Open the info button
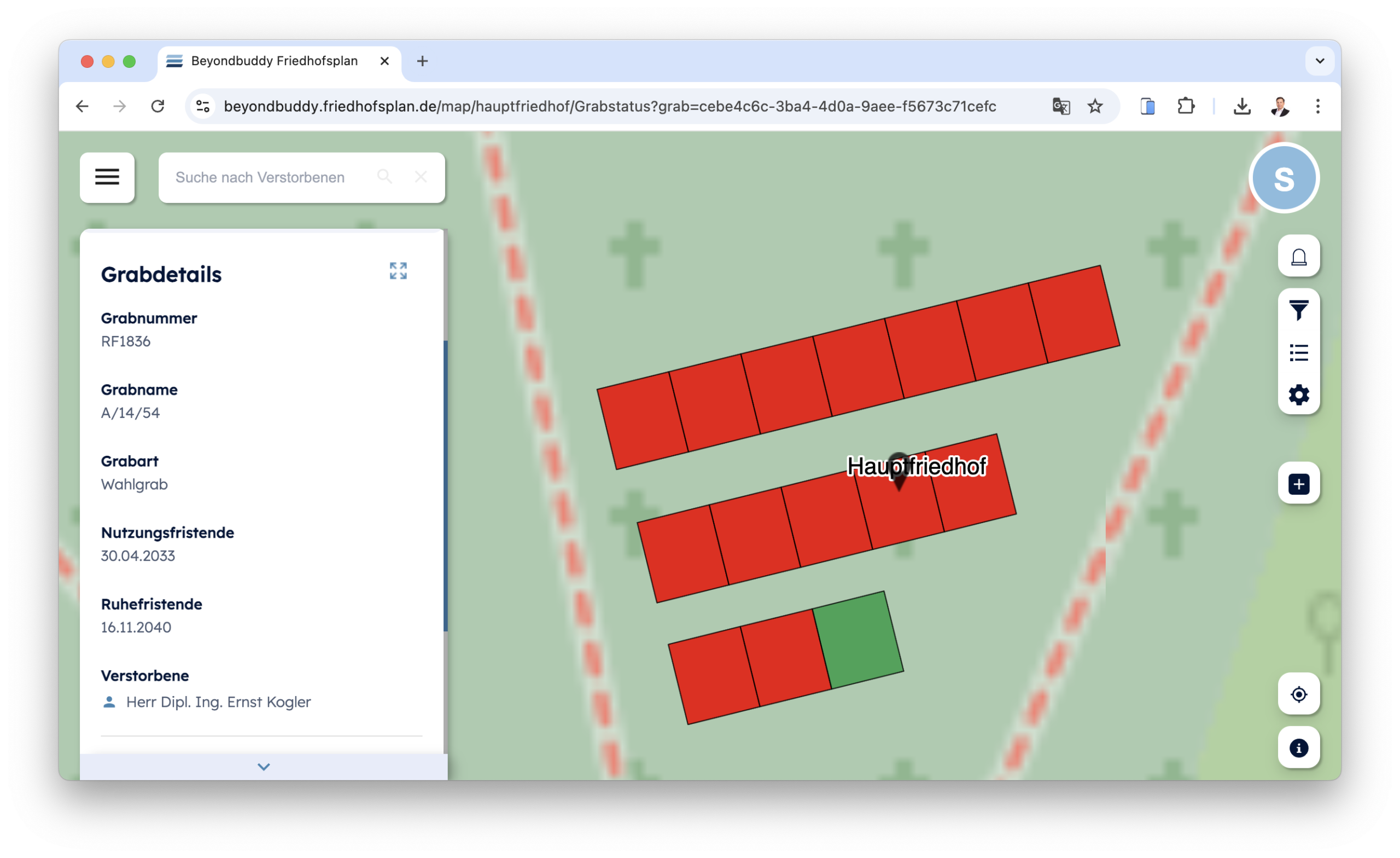This screenshot has width=1400, height=858. [x=1298, y=747]
